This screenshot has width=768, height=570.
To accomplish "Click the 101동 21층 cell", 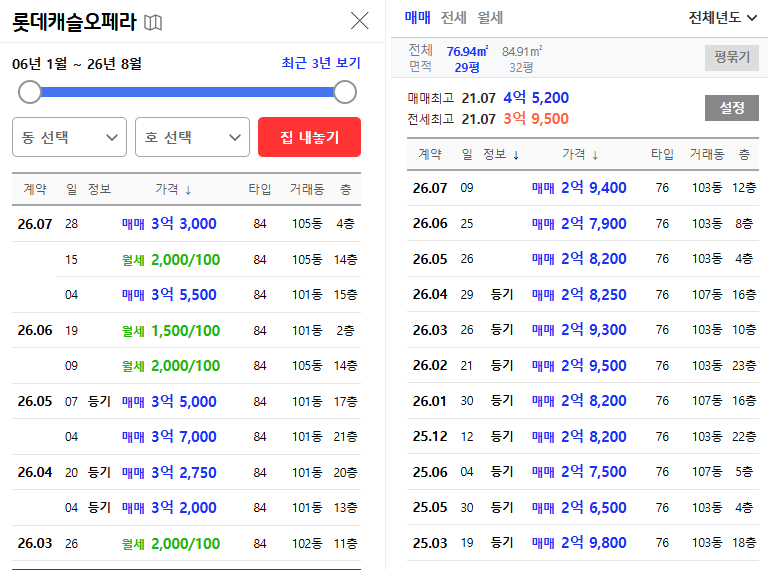I will pyautogui.click(x=325, y=437).
